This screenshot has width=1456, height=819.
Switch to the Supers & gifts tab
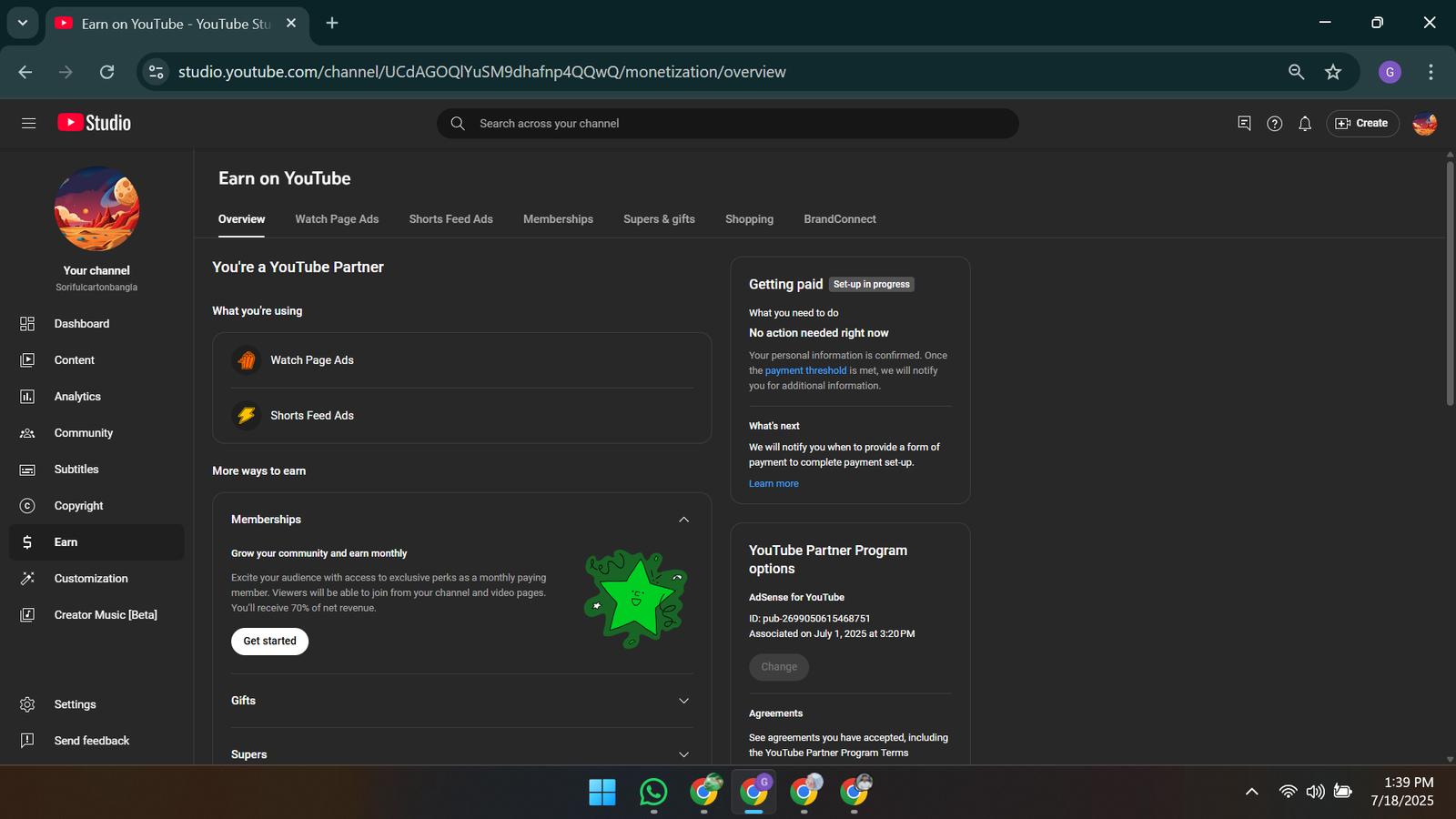pyautogui.click(x=659, y=219)
